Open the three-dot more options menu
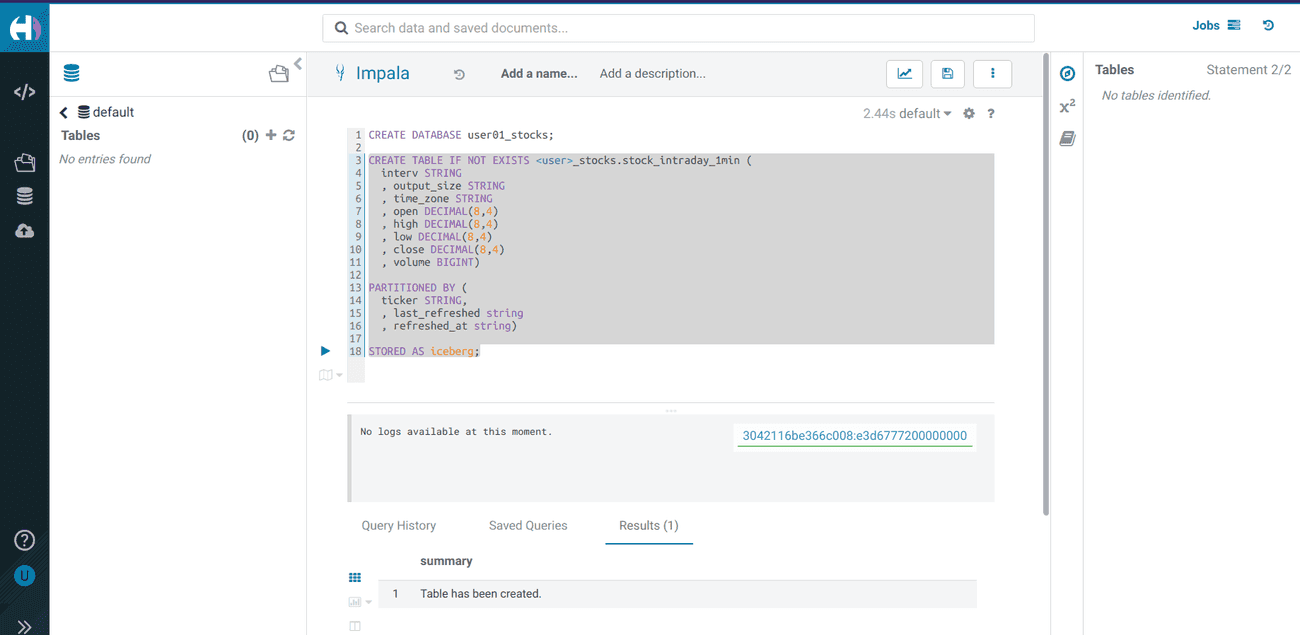Screen dimensions: 1300x635 coord(992,74)
